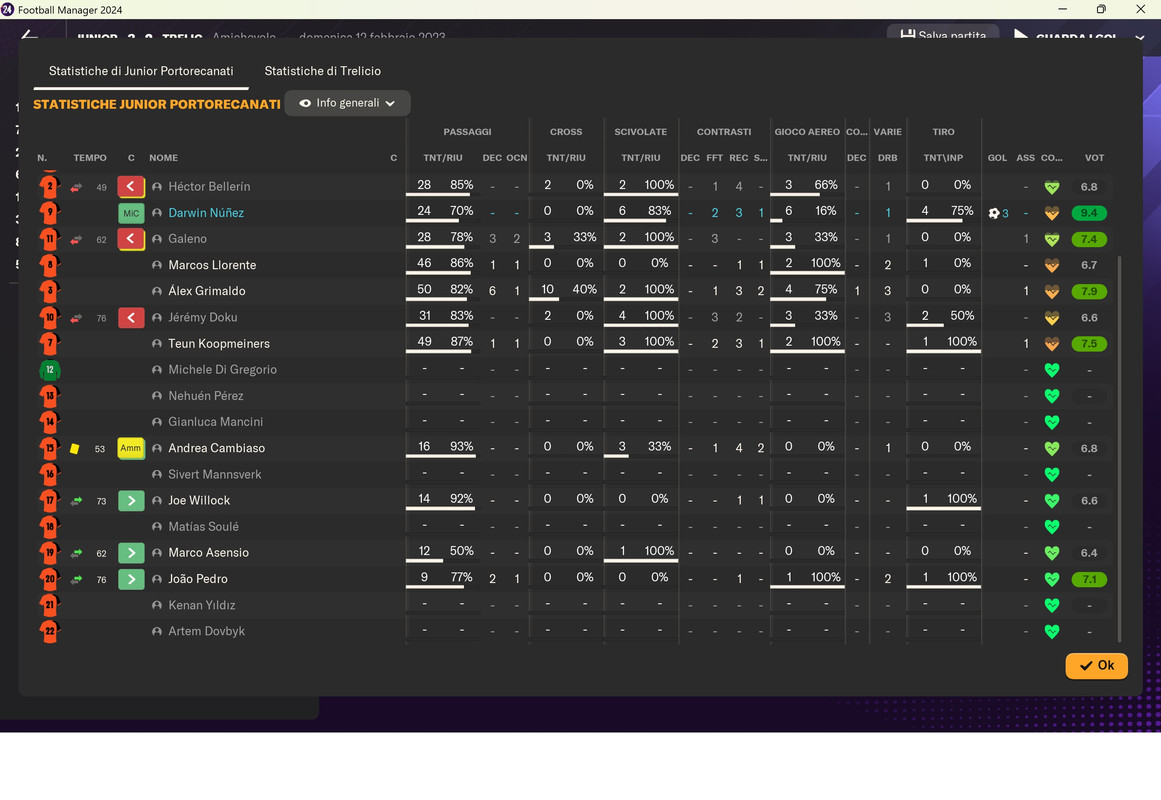Sort by TEMPO column header
The image size is (1161, 800).
point(90,158)
